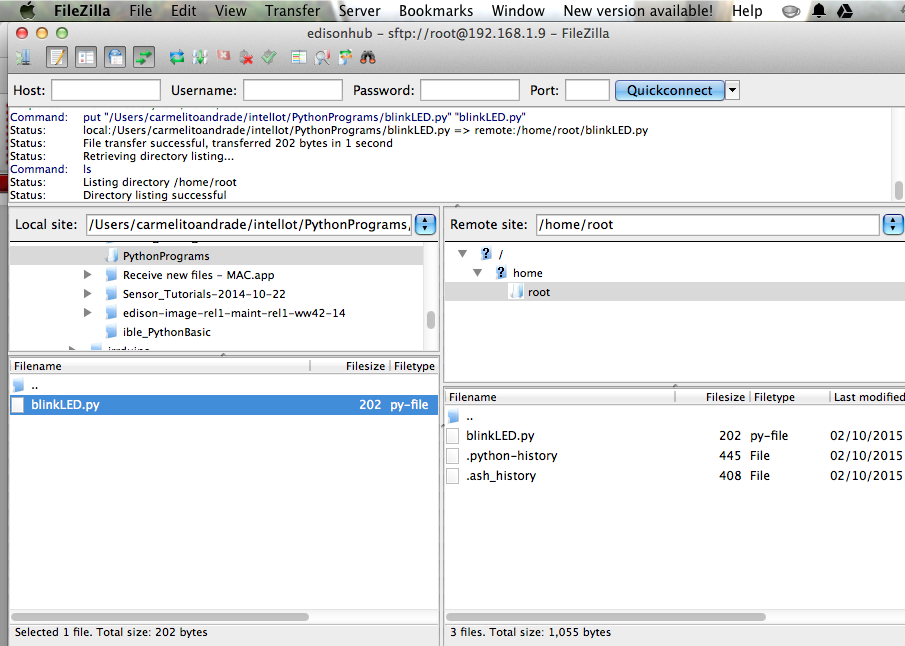
Task: Click the Host input field
Action: tap(106, 90)
